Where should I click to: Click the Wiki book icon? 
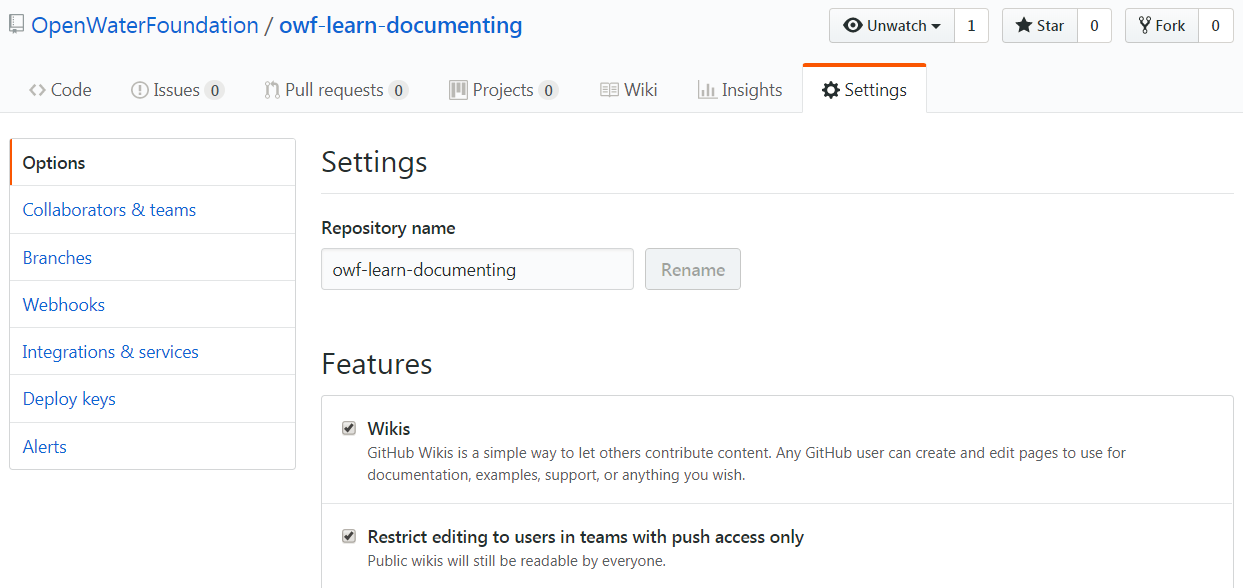(x=609, y=90)
